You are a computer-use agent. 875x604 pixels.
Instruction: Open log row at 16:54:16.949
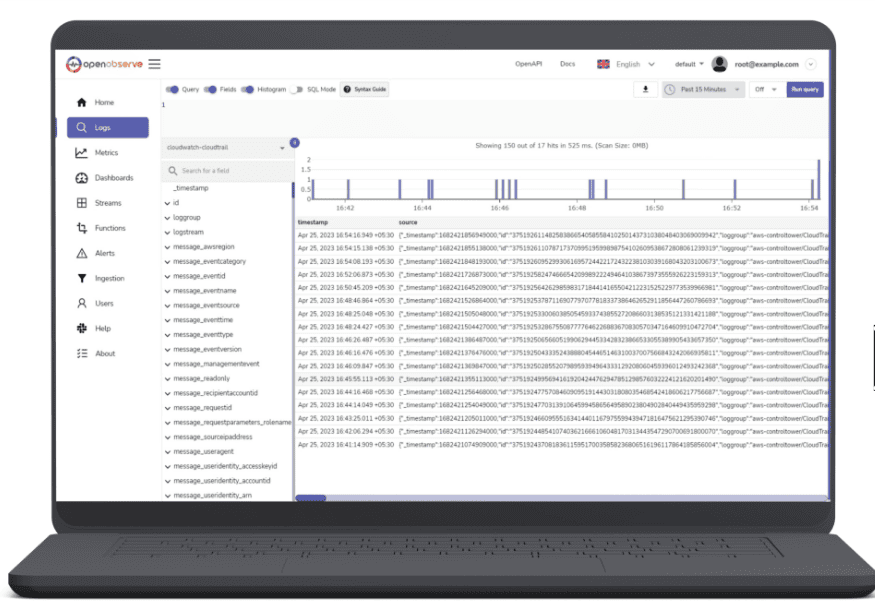(x=562, y=235)
